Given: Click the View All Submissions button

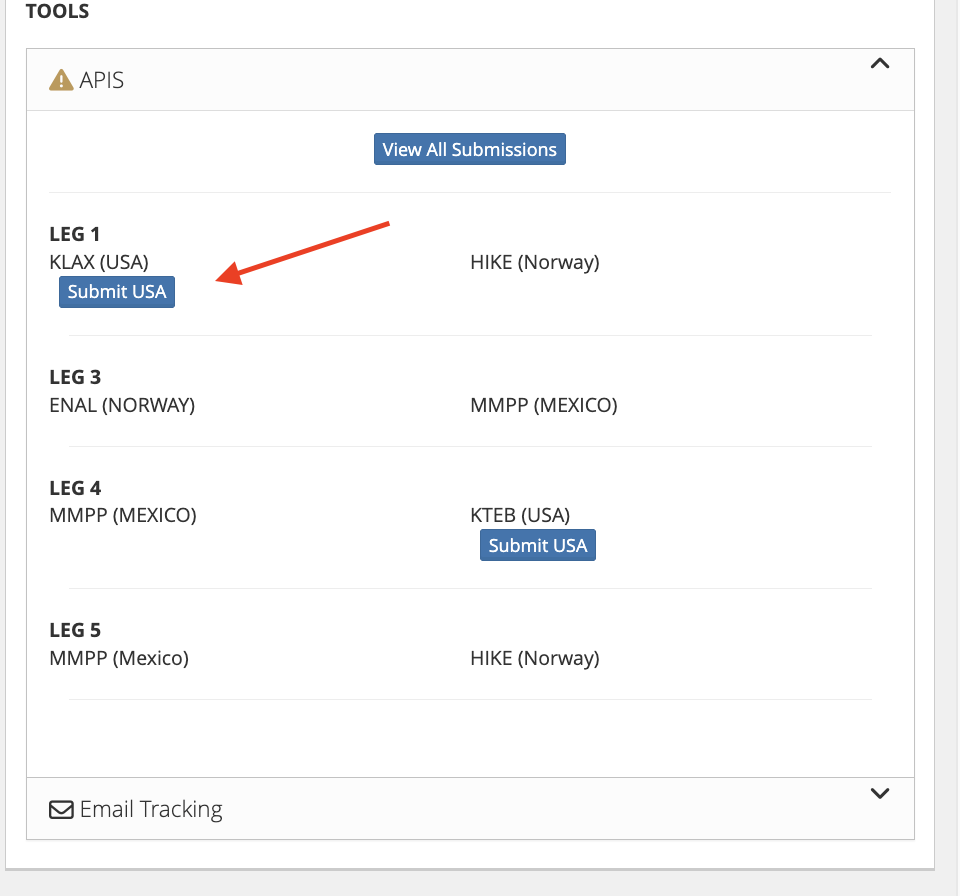Looking at the screenshot, I should click(x=470, y=149).
